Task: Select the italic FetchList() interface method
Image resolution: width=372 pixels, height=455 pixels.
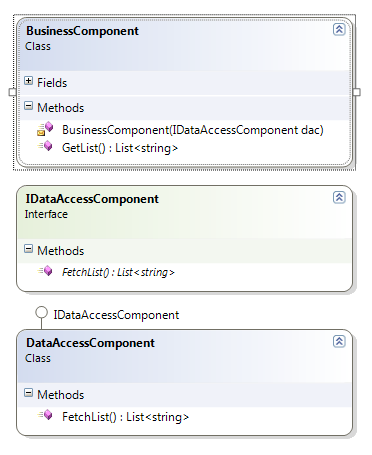Action: [118, 272]
